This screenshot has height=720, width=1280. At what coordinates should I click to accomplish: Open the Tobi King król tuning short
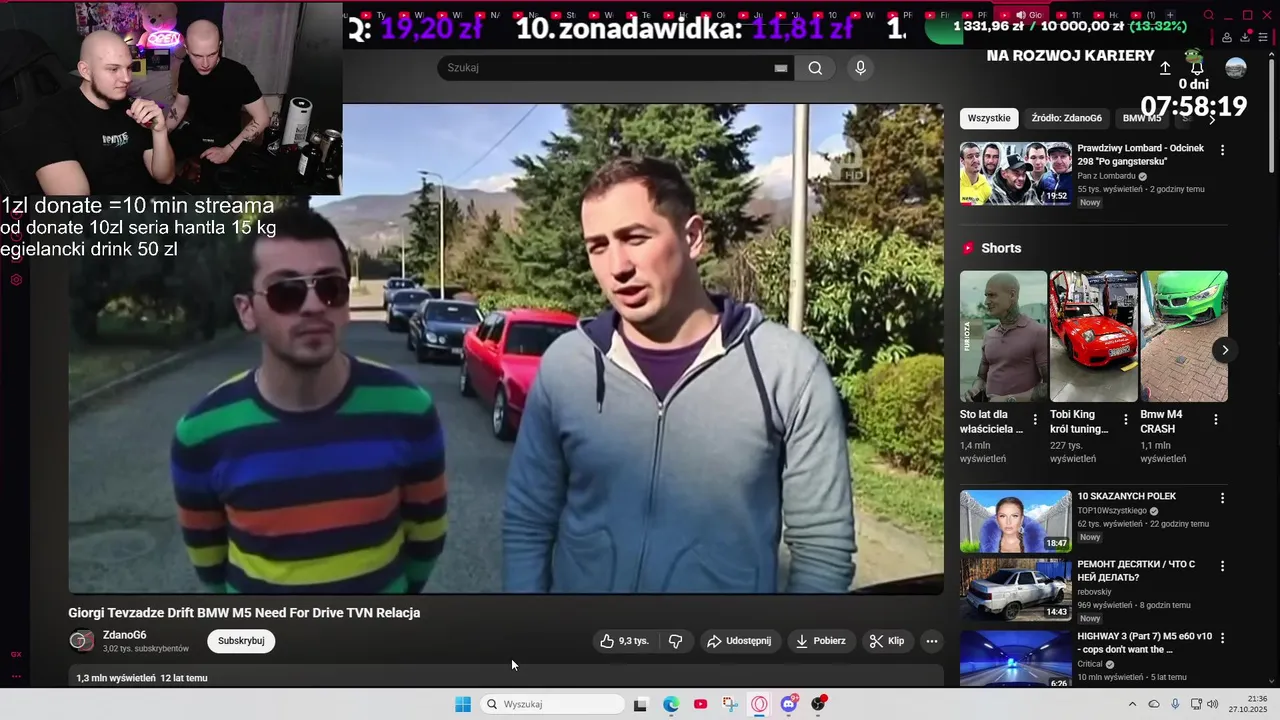1094,336
